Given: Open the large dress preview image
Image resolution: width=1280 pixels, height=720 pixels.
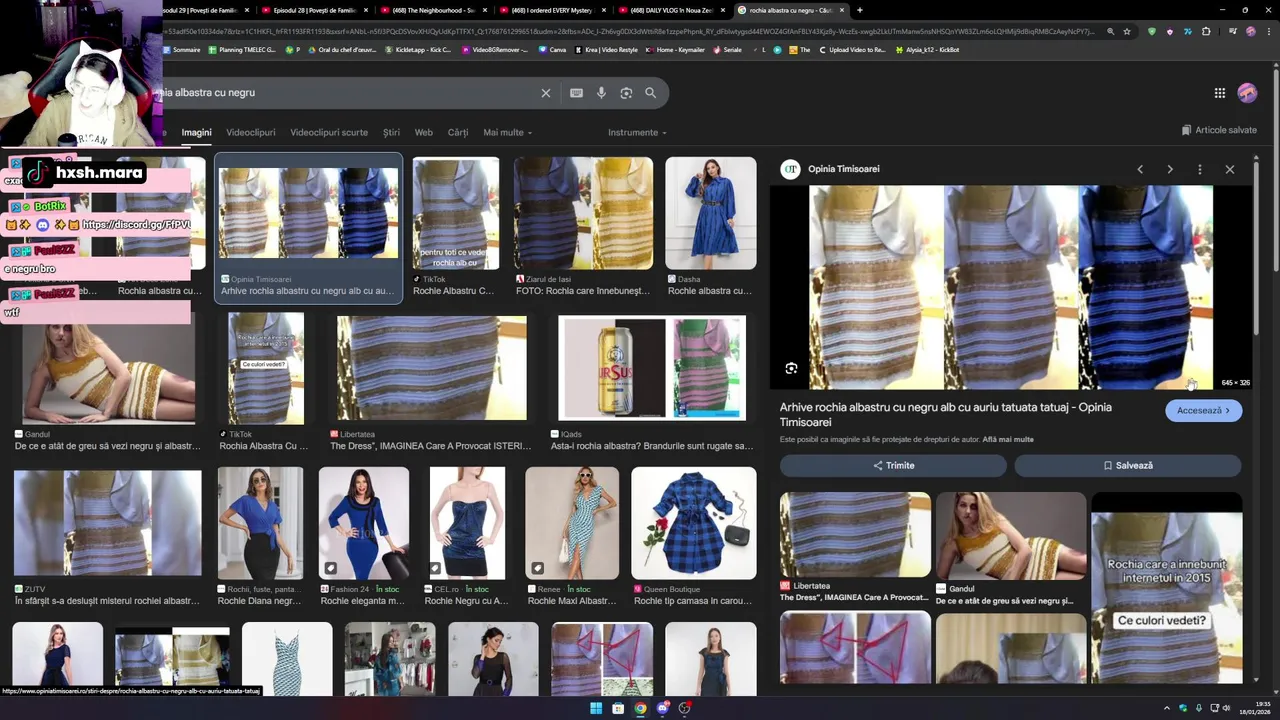Looking at the screenshot, I should [1011, 287].
